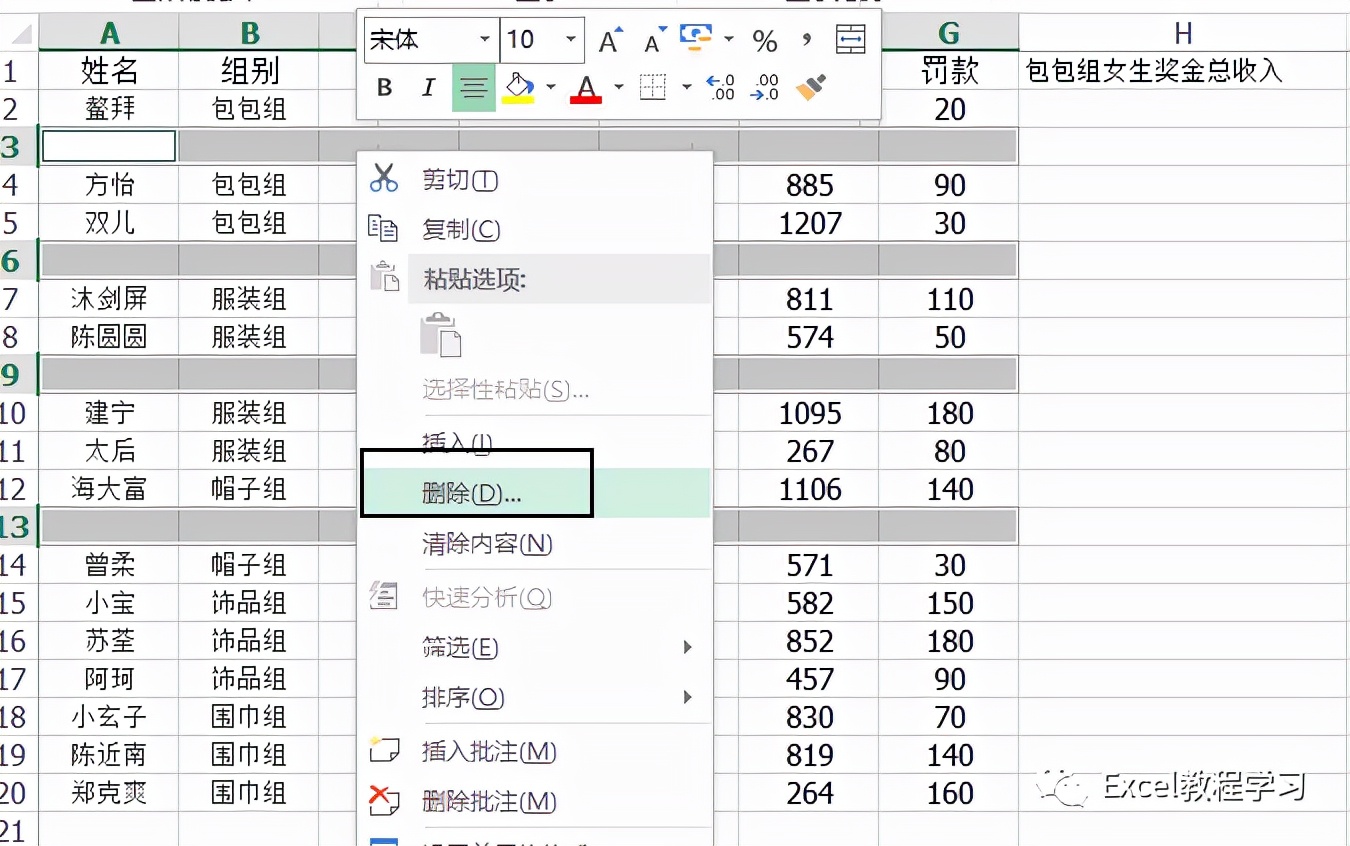Select the name cell 海大富
The width and height of the screenshot is (1350, 846).
(x=109, y=489)
